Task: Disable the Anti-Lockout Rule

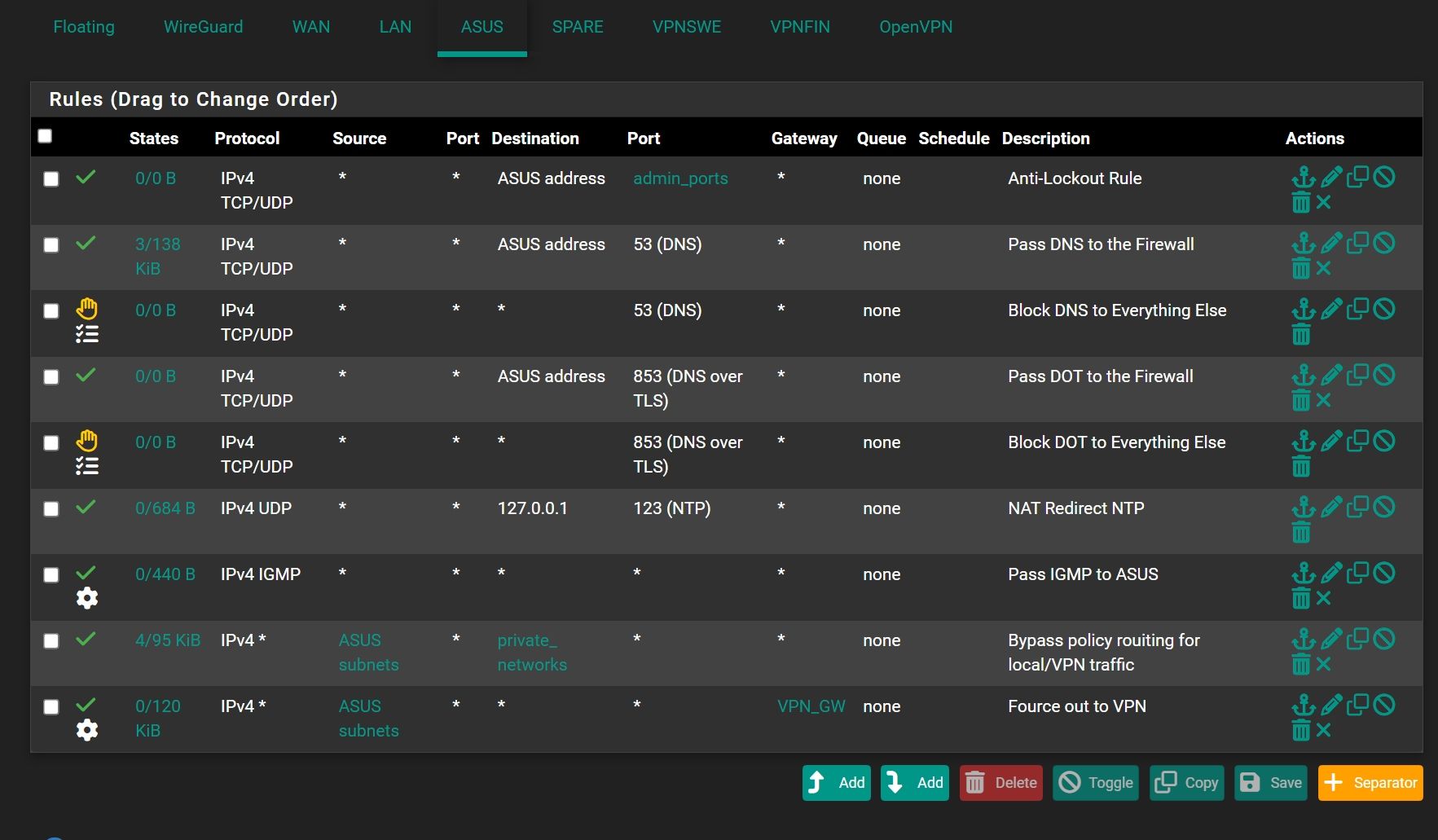Action: coord(1384,177)
